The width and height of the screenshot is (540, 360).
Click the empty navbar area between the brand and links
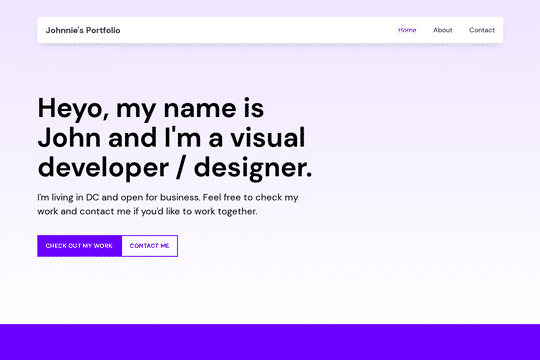click(x=258, y=30)
